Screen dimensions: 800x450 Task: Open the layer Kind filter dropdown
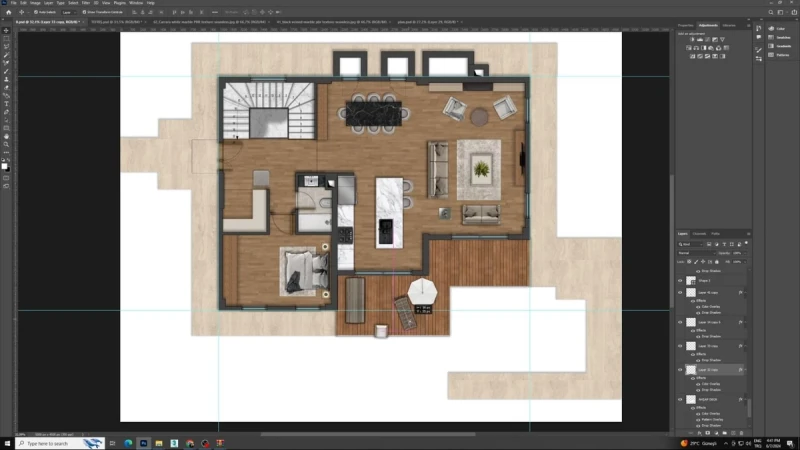pos(691,244)
